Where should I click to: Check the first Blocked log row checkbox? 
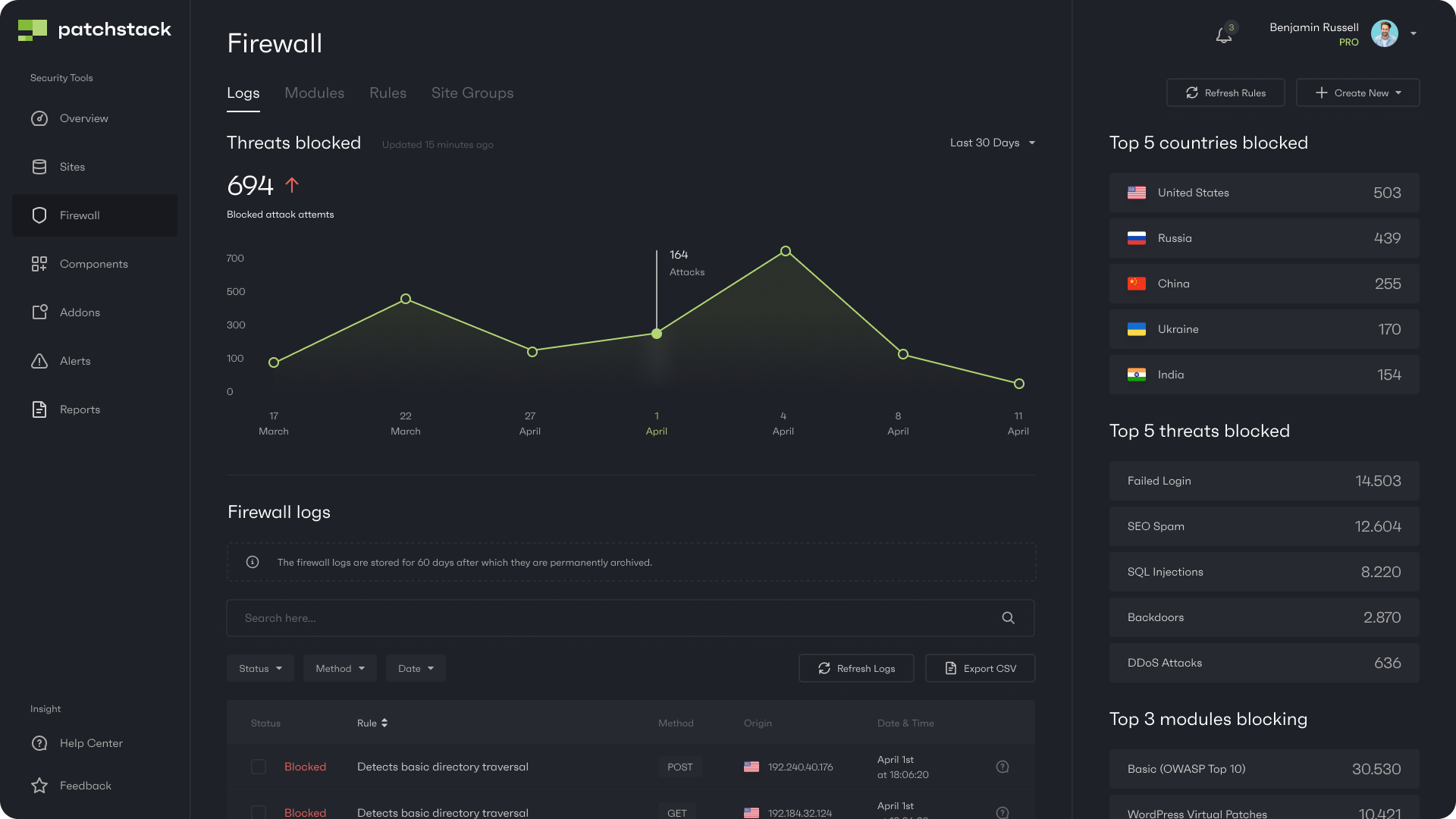coord(259,767)
